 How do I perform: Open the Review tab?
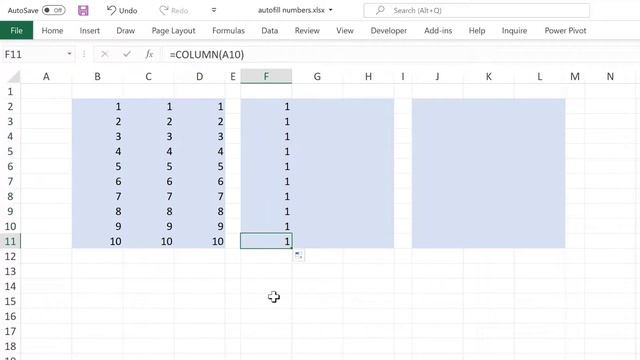pos(307,31)
